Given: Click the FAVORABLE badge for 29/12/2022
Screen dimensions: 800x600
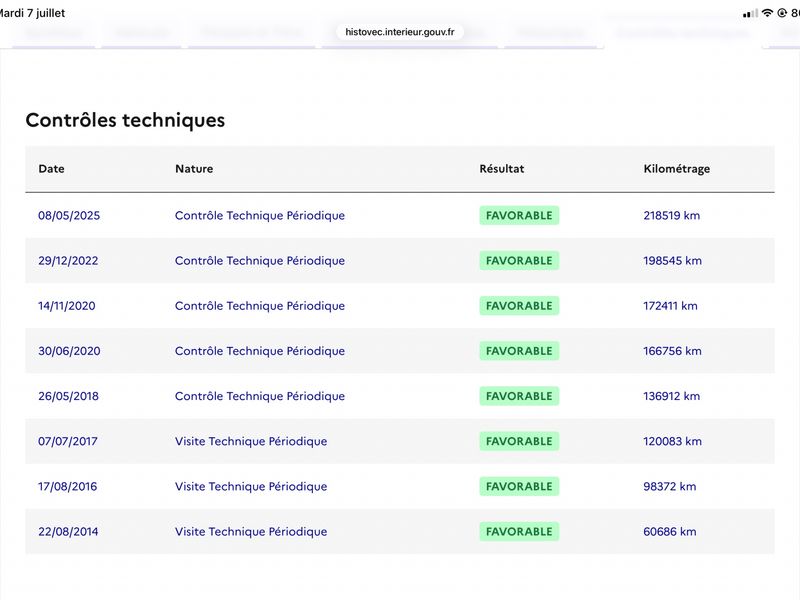Looking at the screenshot, I should pos(519,261).
